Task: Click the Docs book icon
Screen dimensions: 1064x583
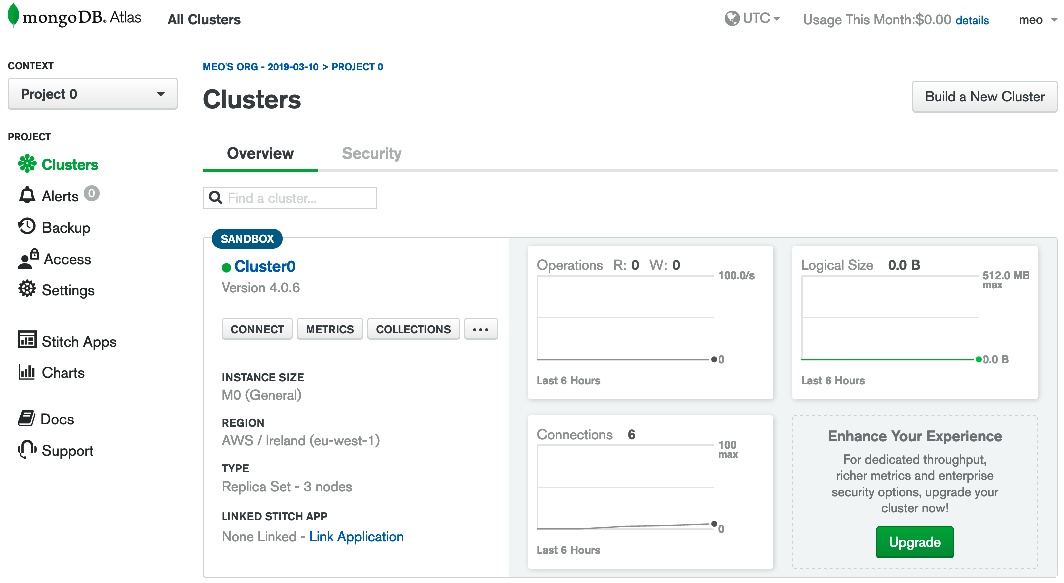Action: pos(26,418)
